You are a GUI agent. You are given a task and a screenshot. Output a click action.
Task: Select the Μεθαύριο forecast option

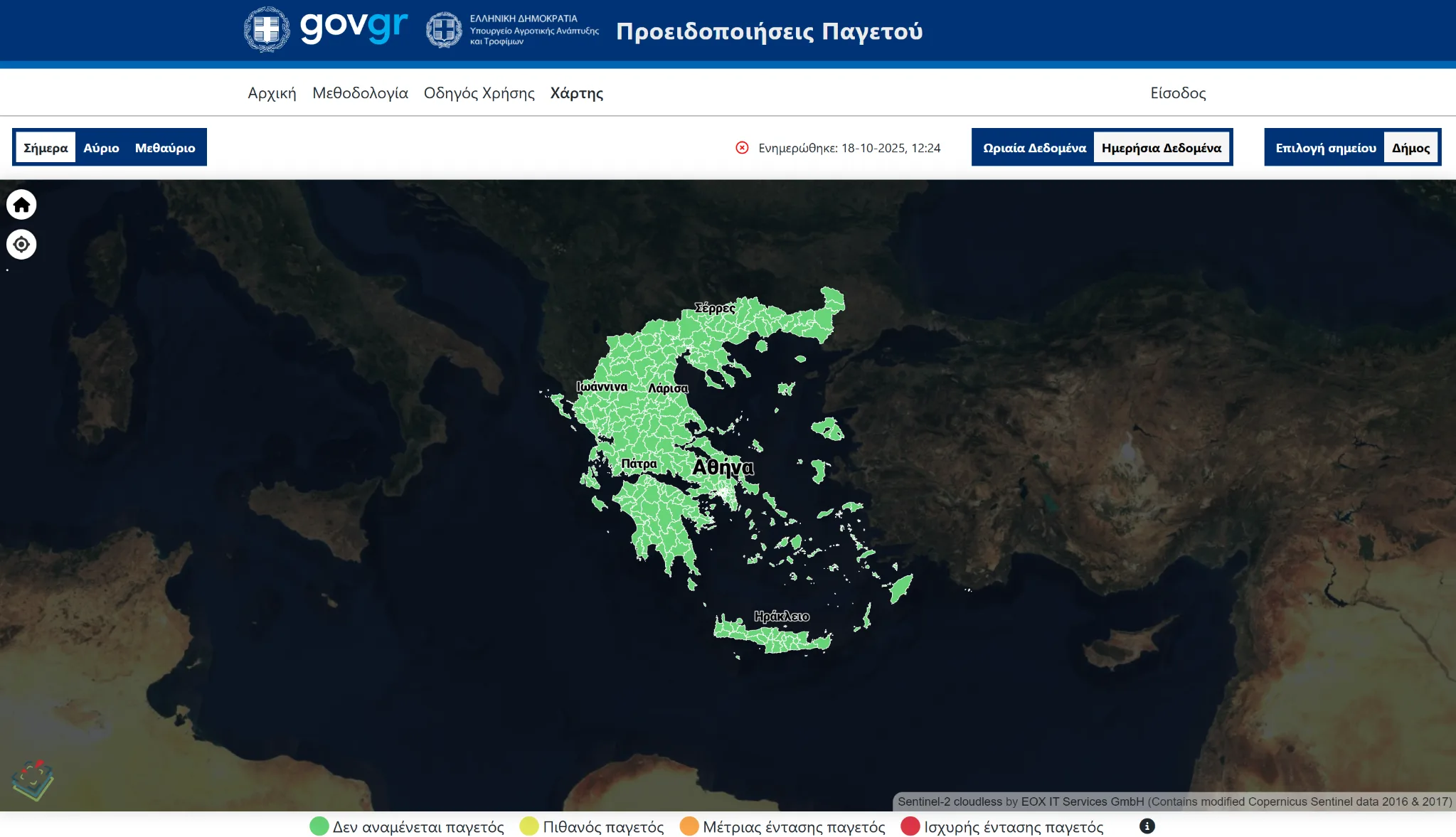point(164,148)
